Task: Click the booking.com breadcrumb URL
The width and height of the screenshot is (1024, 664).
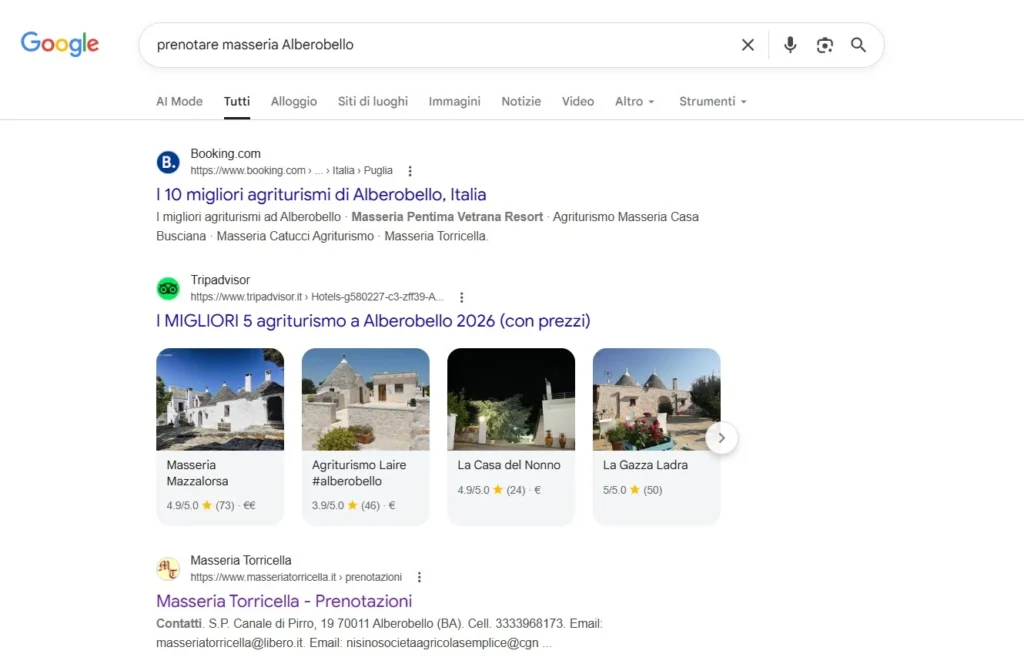Action: click(291, 170)
